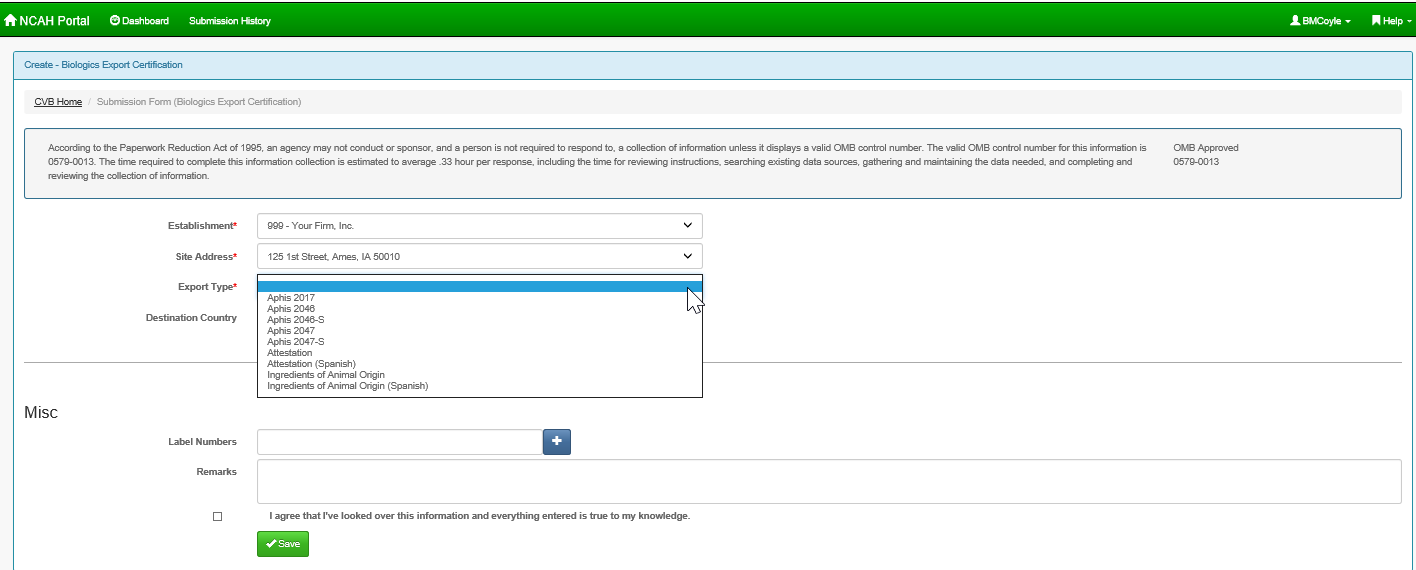Viewport: 1416px width, 570px height.
Task: Select Ingredients of Animal Origin (Spanish)
Action: pyautogui.click(x=347, y=386)
